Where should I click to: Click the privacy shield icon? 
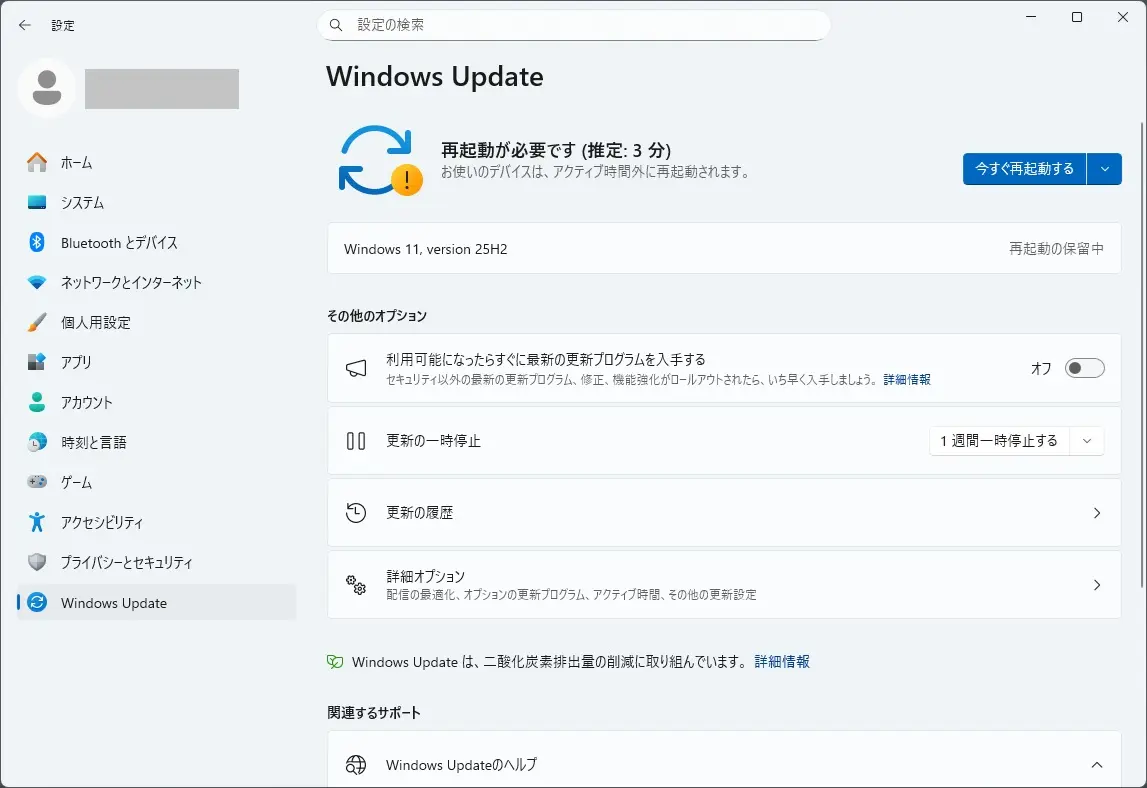pos(37,562)
